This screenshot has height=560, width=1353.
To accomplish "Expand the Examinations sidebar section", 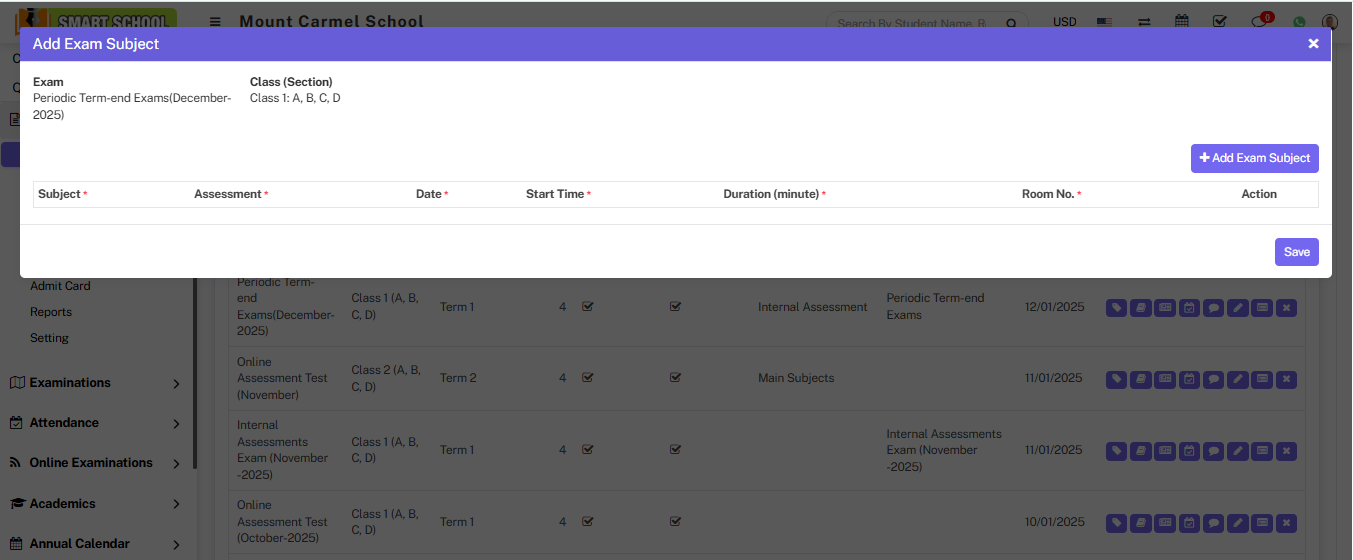I will 95,383.
